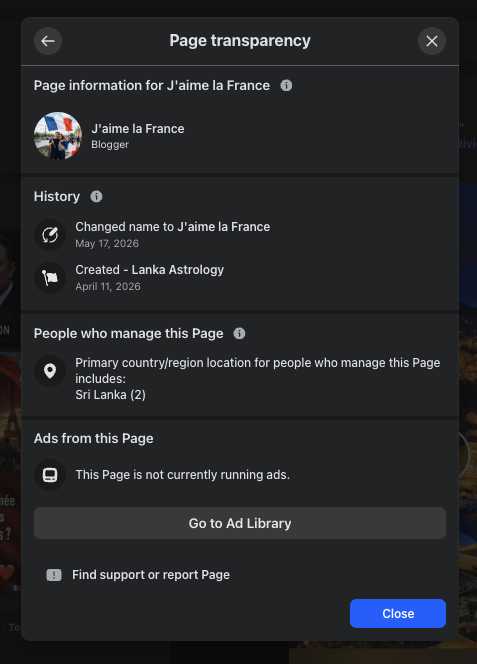
Task: Click the ads monitor icon
Action: 50,475
